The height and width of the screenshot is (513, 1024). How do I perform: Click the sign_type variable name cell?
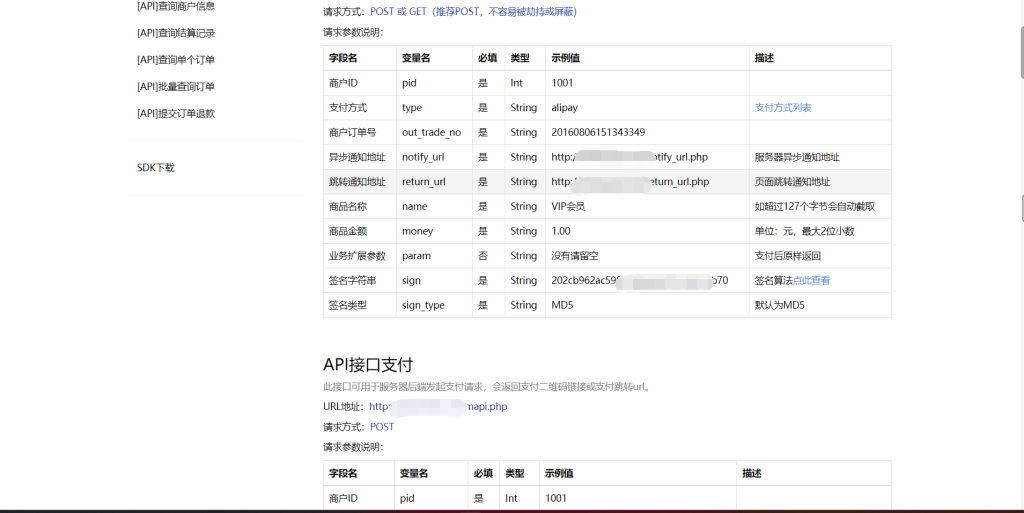pyautogui.click(x=423, y=305)
